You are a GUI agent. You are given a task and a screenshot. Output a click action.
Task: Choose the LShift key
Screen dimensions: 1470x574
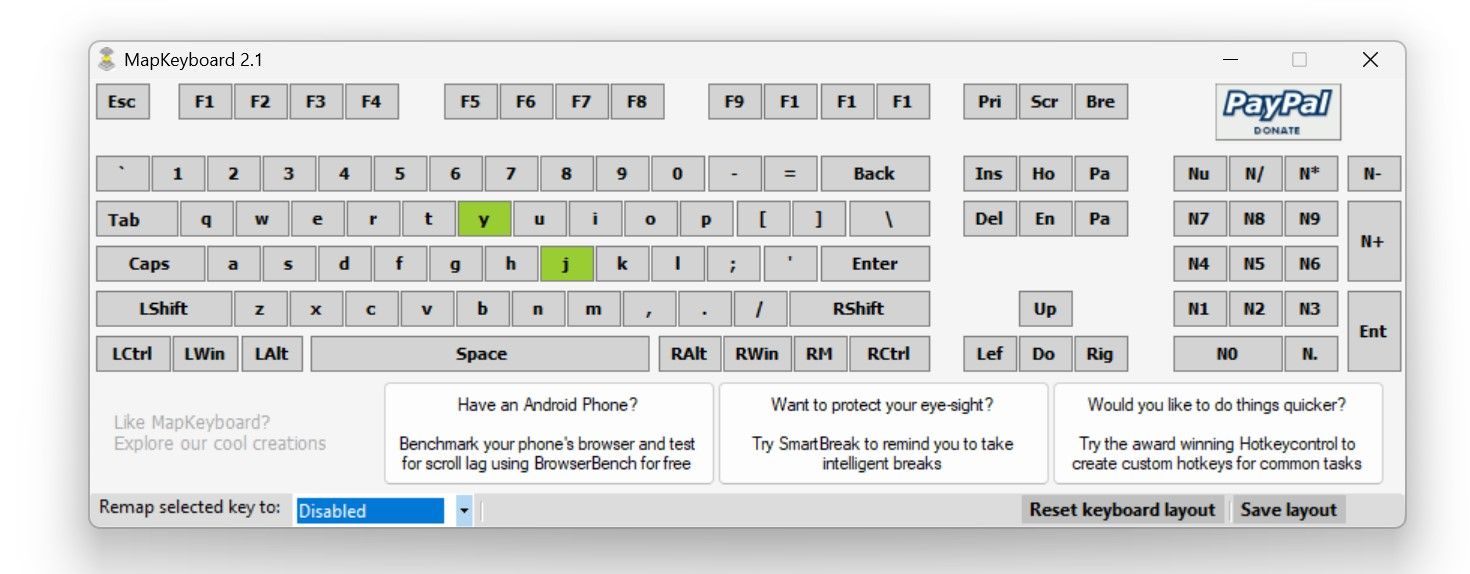(x=163, y=309)
